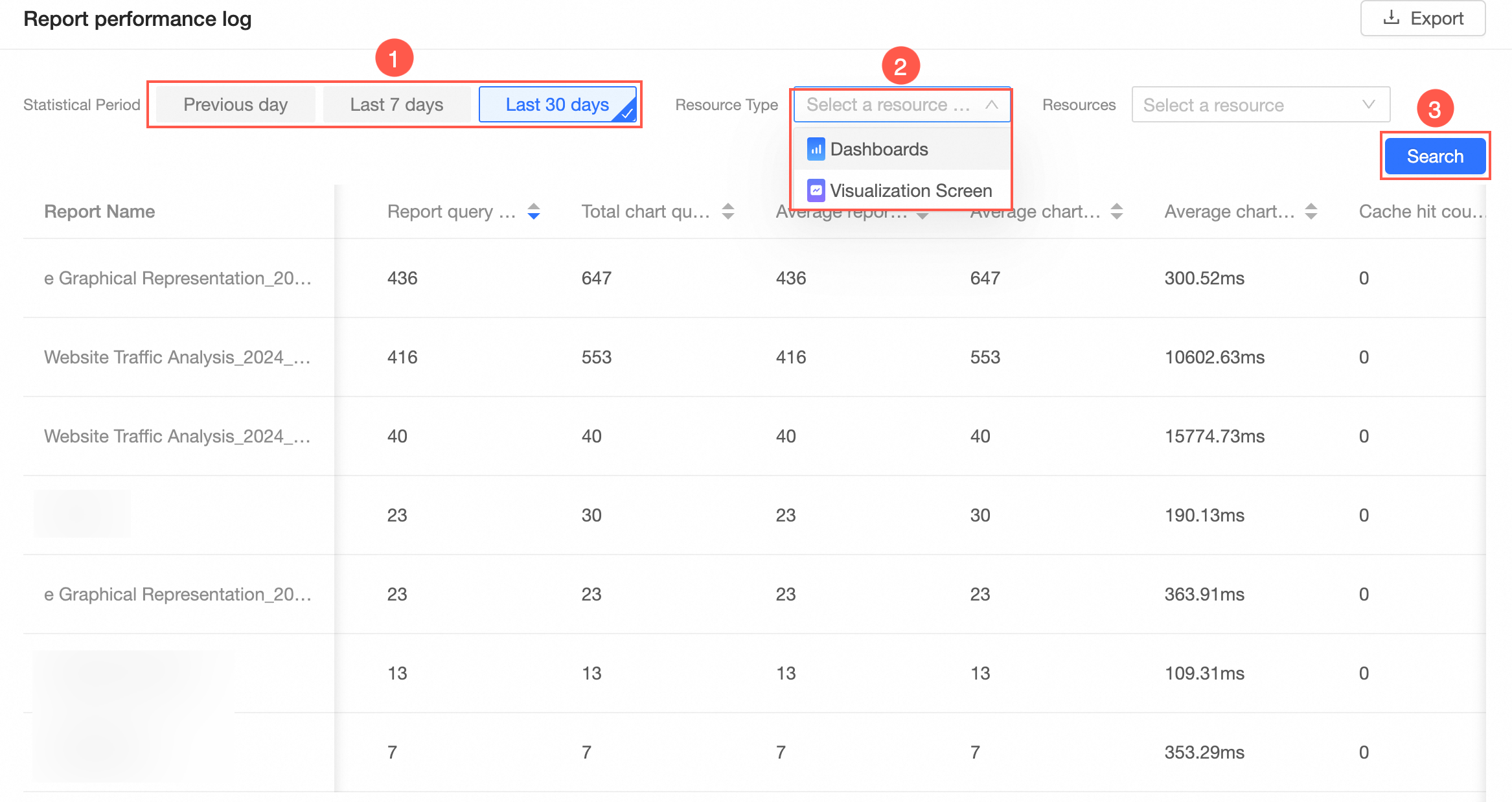
Task: Click the 10602.63ms value
Action: coord(1215,357)
